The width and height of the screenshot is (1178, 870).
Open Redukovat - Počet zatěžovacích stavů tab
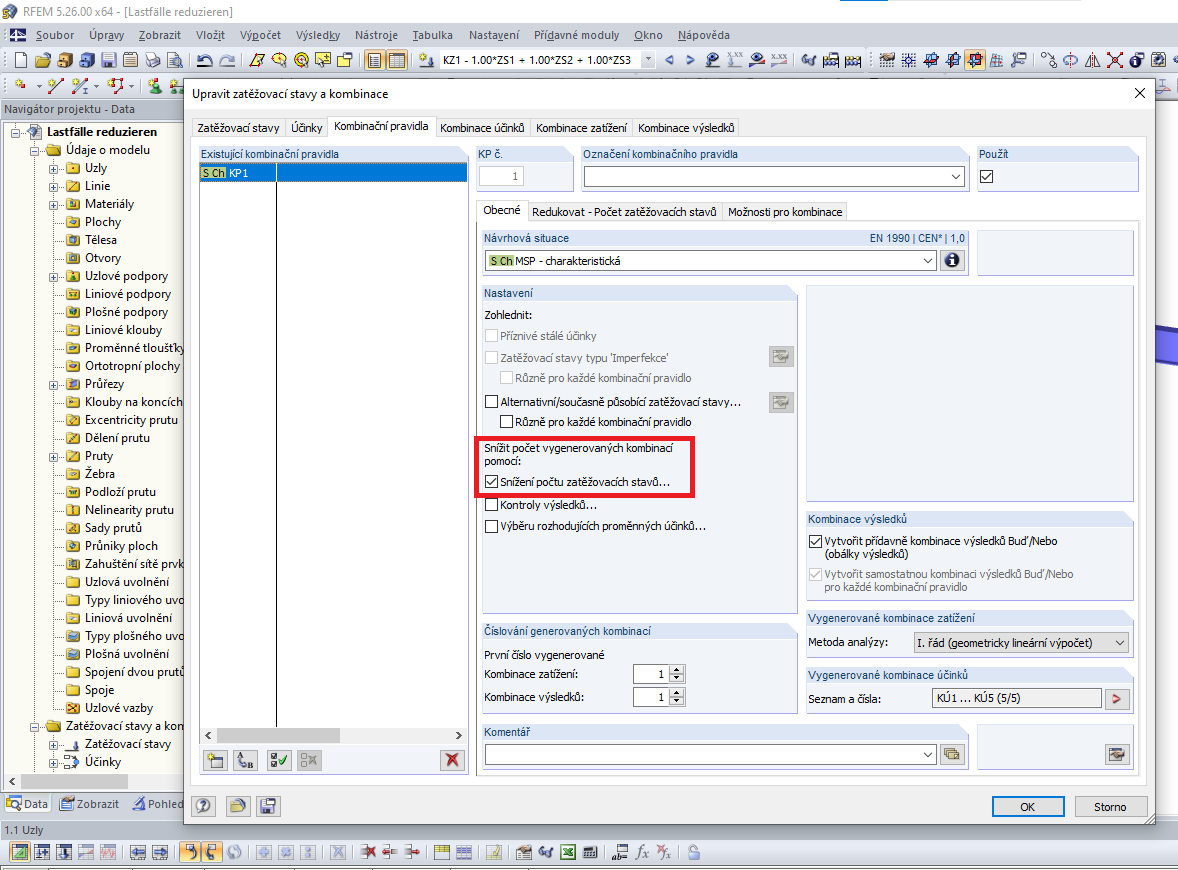coord(624,212)
